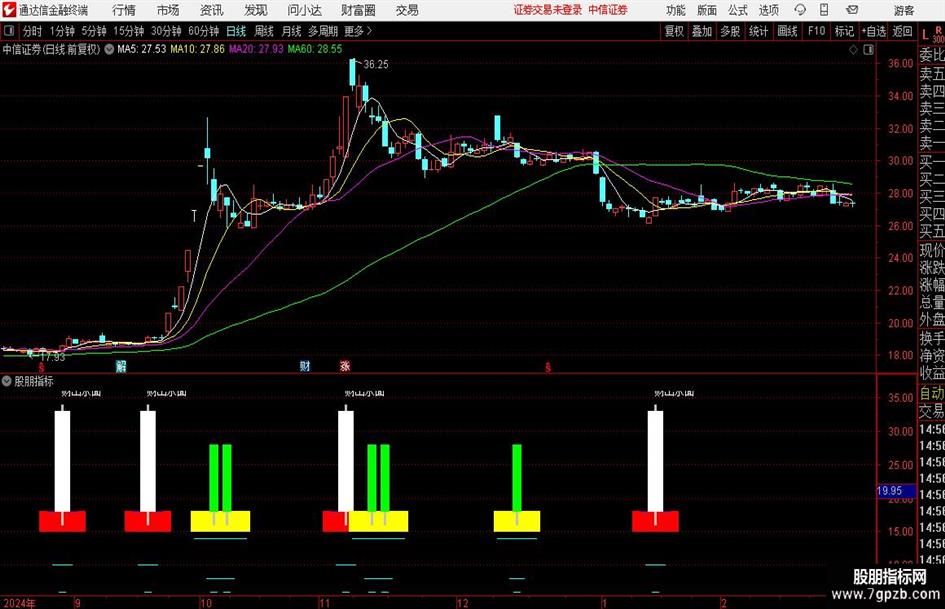Click the red R icon on right panel
The width and height of the screenshot is (945, 609).
coord(938,30)
